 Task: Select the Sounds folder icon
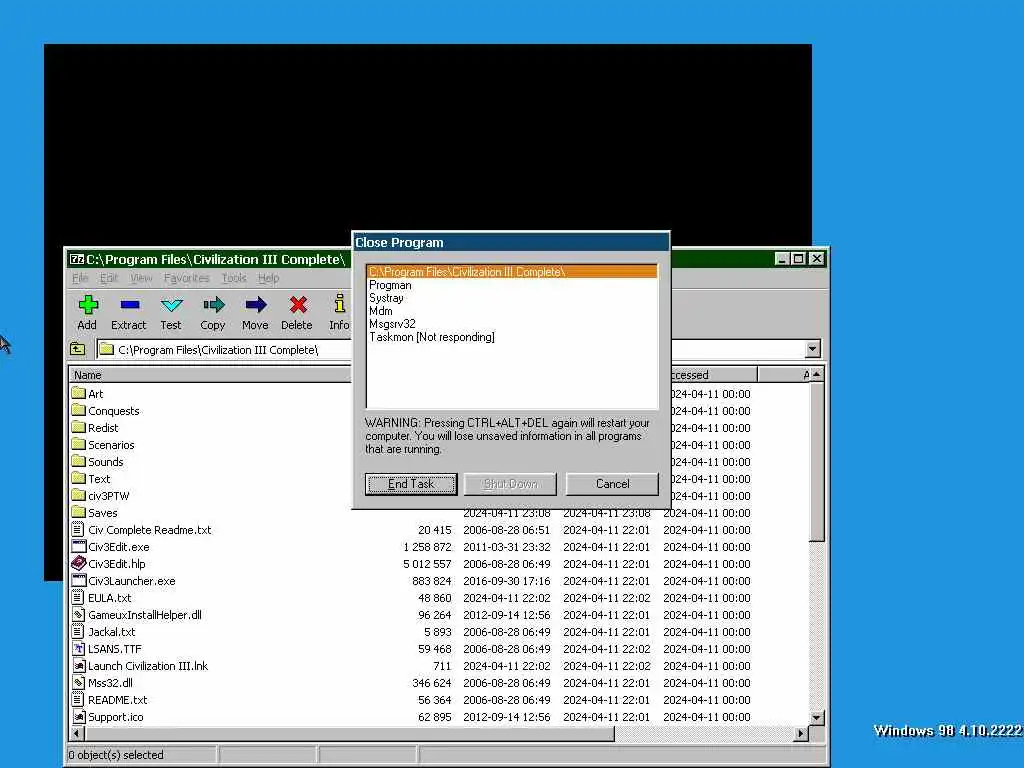78,461
